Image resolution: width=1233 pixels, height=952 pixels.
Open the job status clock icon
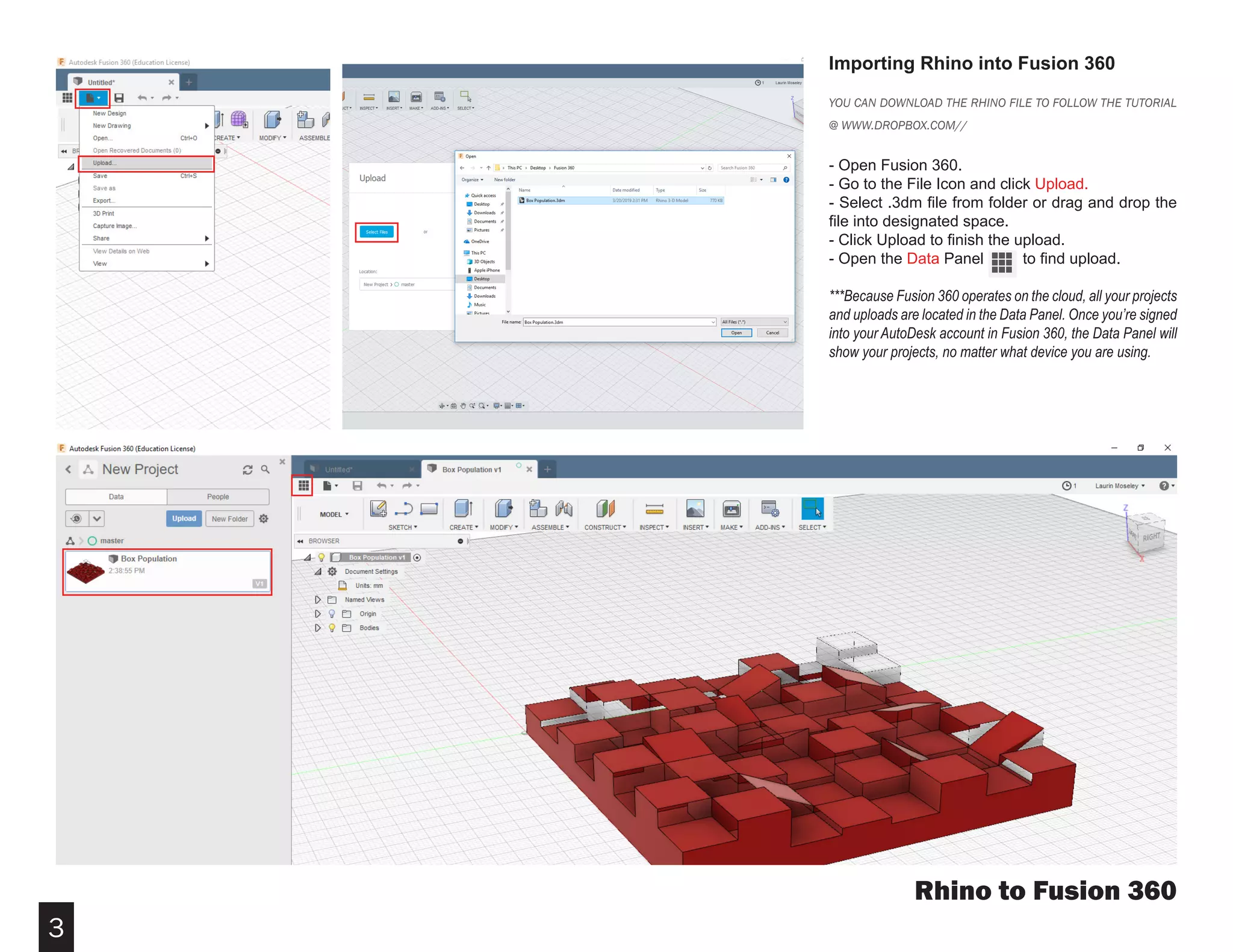click(x=1067, y=486)
